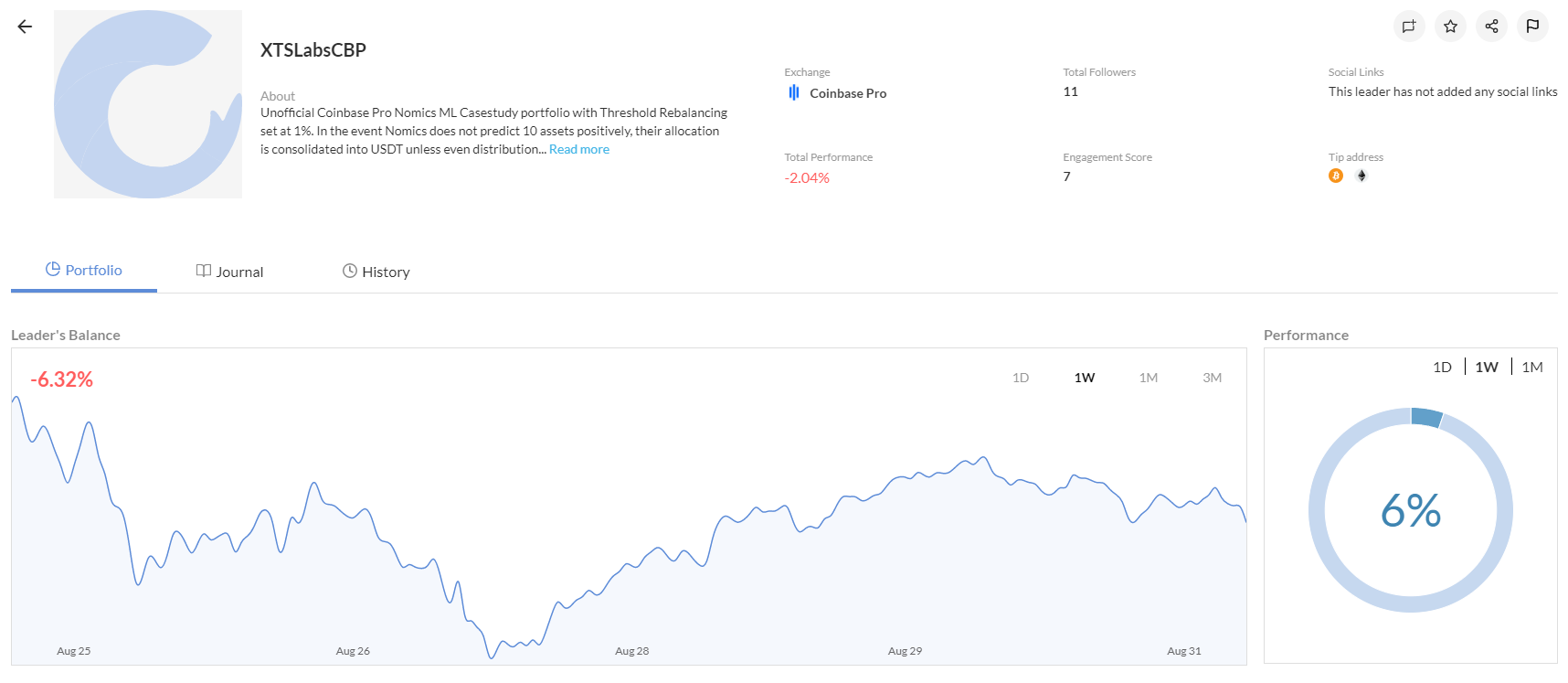Report leader using the flag icon
The image size is (1568, 683).
point(1532,27)
